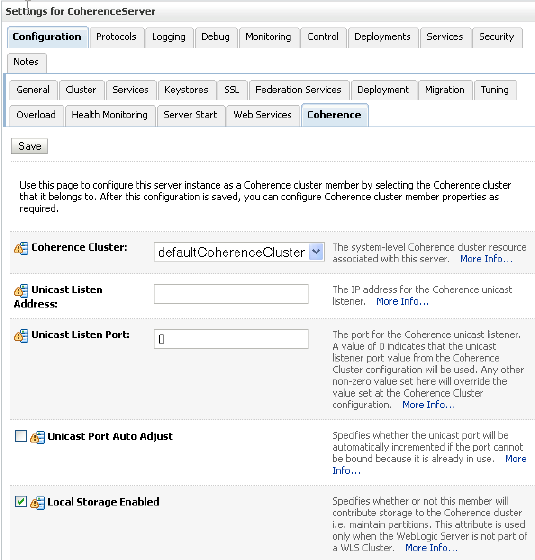Click the icon beside Unicast Listen Port

pos(21,335)
